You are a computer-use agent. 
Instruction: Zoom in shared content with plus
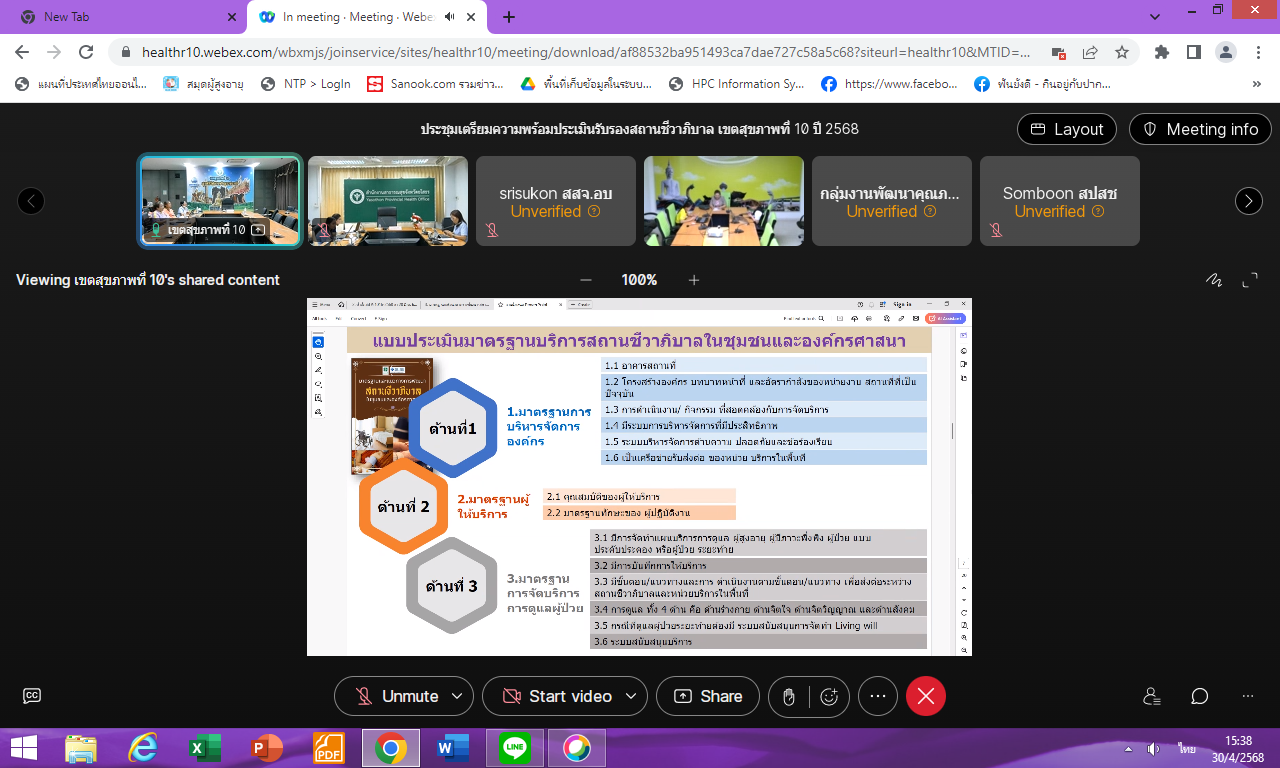pyautogui.click(x=694, y=280)
